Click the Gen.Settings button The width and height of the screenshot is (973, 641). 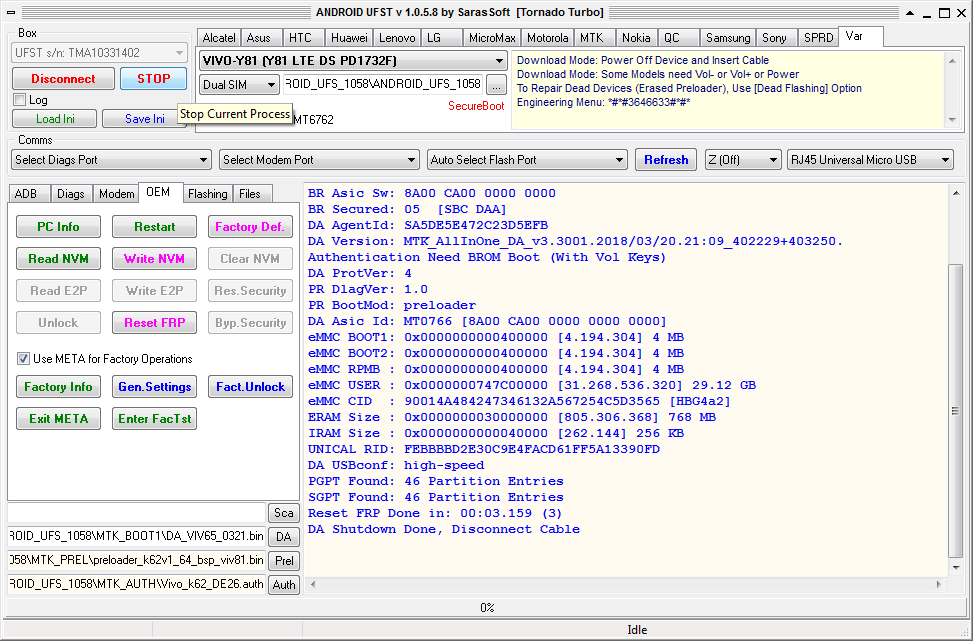tap(155, 387)
